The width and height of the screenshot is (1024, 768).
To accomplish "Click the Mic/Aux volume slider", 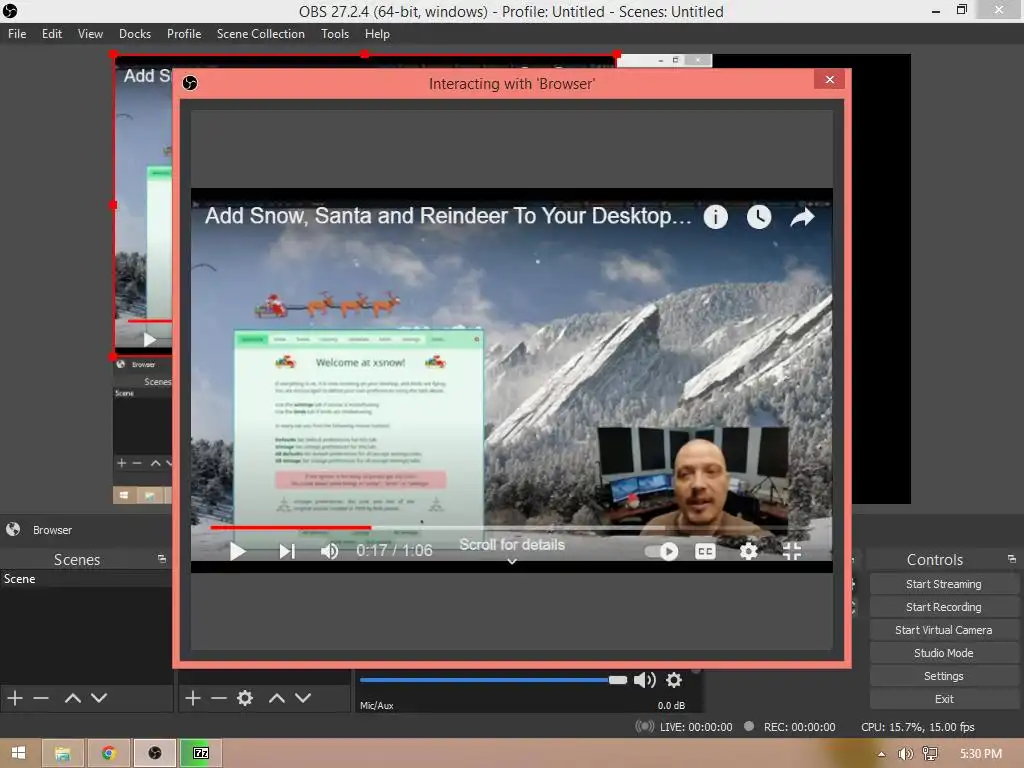I will click(x=493, y=680).
